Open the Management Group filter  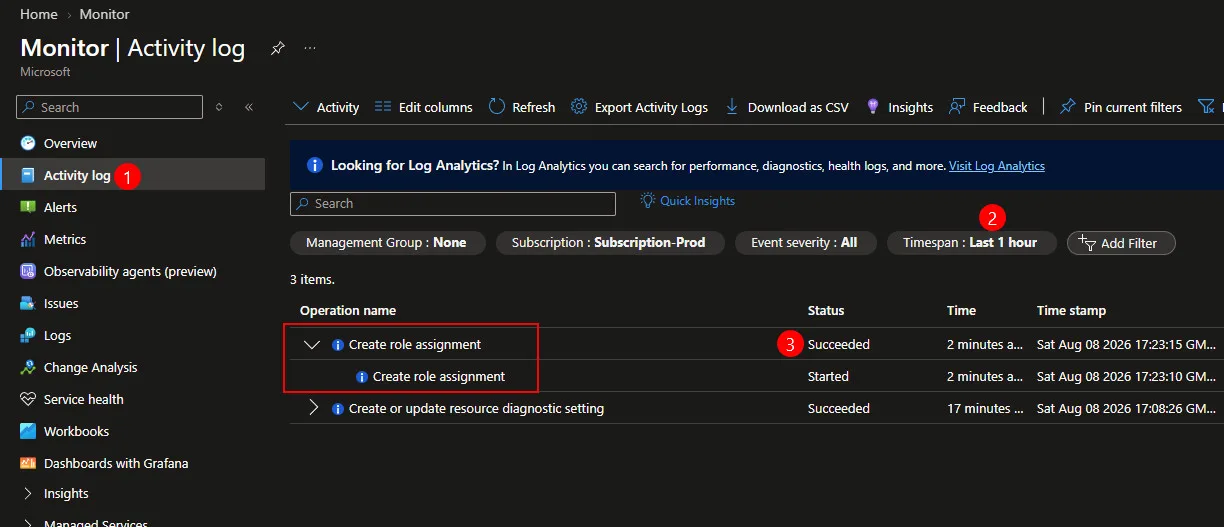tap(386, 243)
